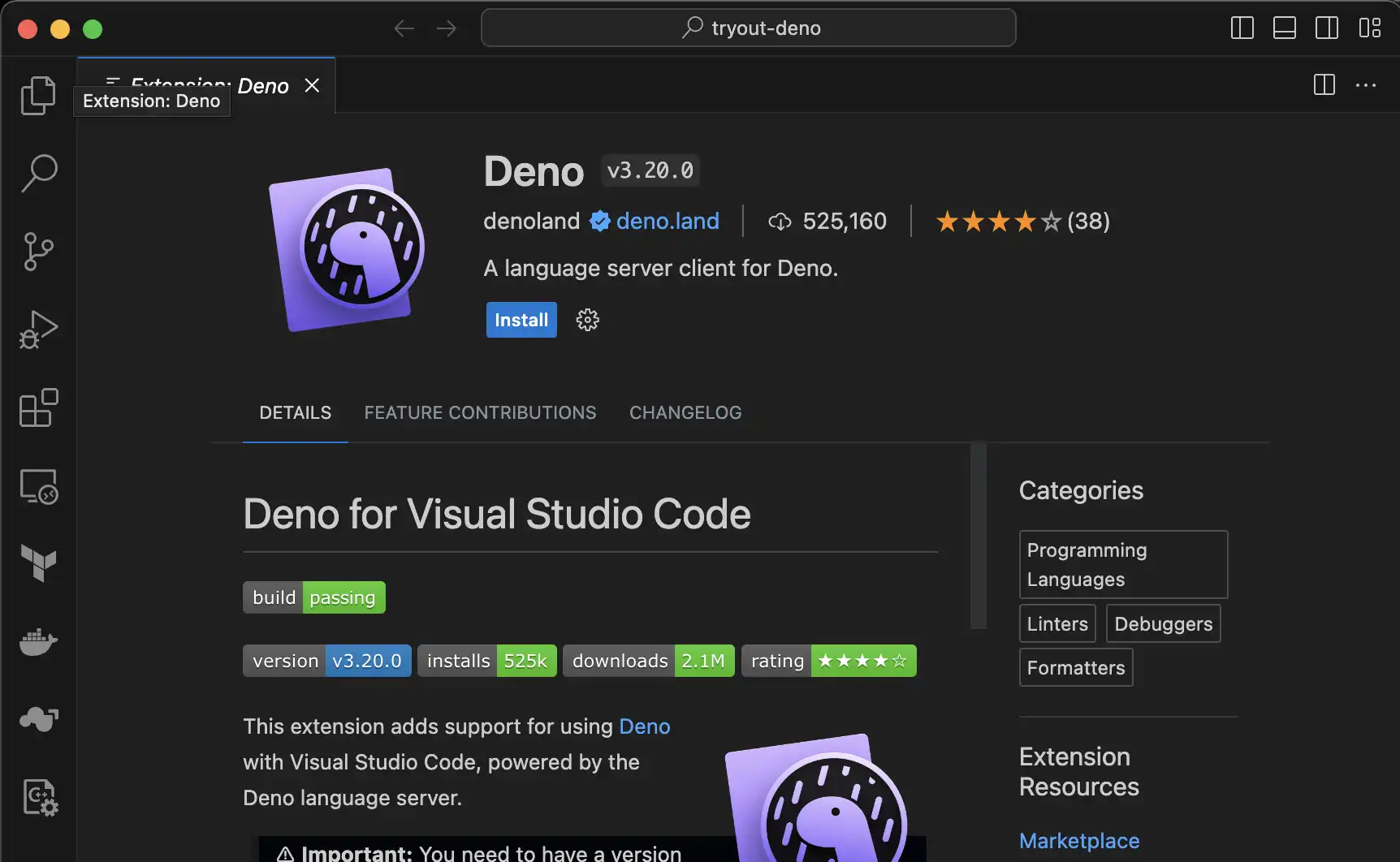The height and width of the screenshot is (862, 1400).
Task: Open the Explorer view in activity bar
Action: tap(38, 95)
